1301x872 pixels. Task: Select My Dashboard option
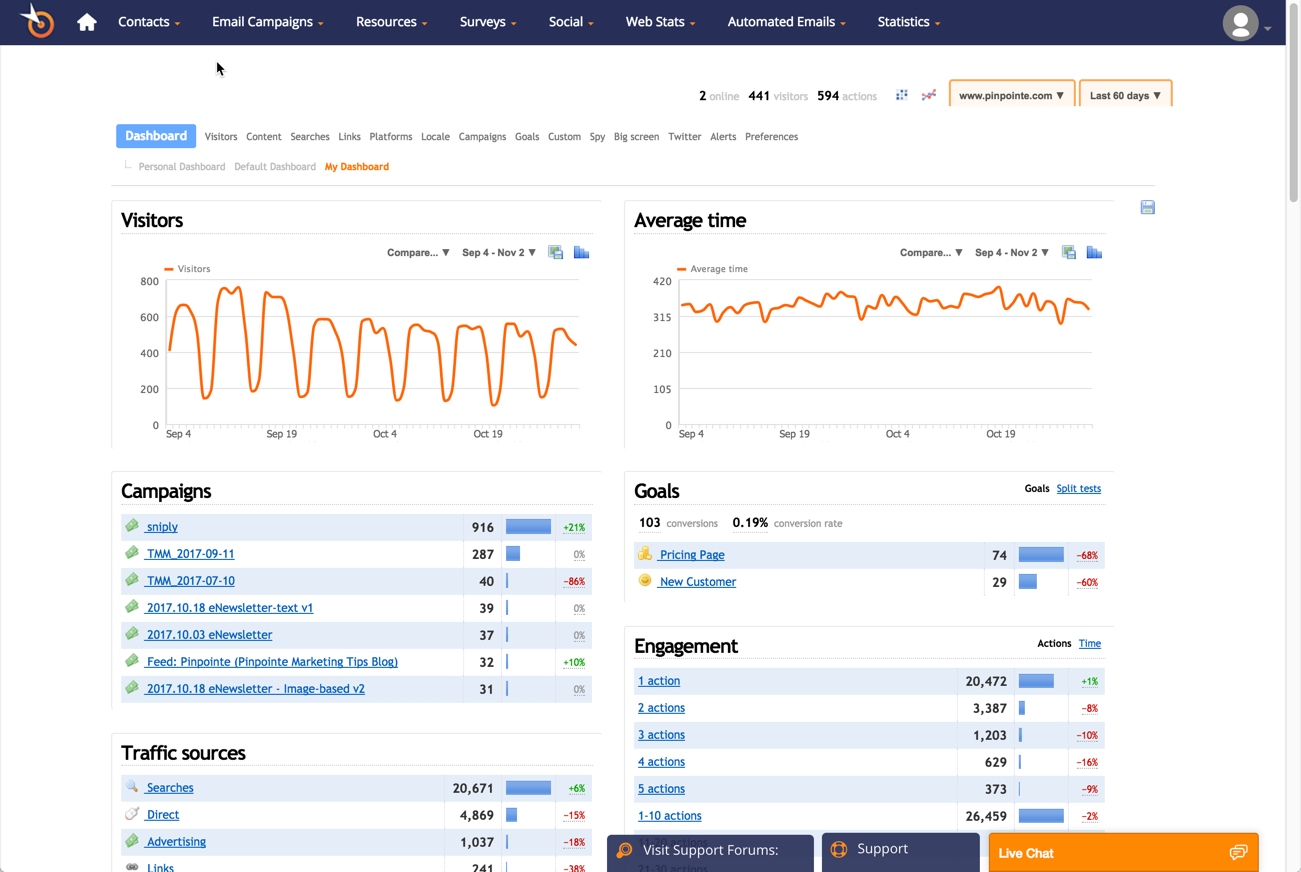357,167
